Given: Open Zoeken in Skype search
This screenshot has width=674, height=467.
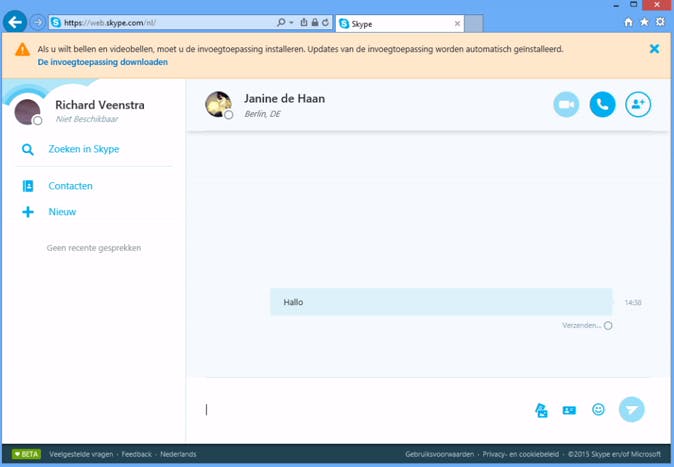Looking at the screenshot, I should click(x=84, y=149).
